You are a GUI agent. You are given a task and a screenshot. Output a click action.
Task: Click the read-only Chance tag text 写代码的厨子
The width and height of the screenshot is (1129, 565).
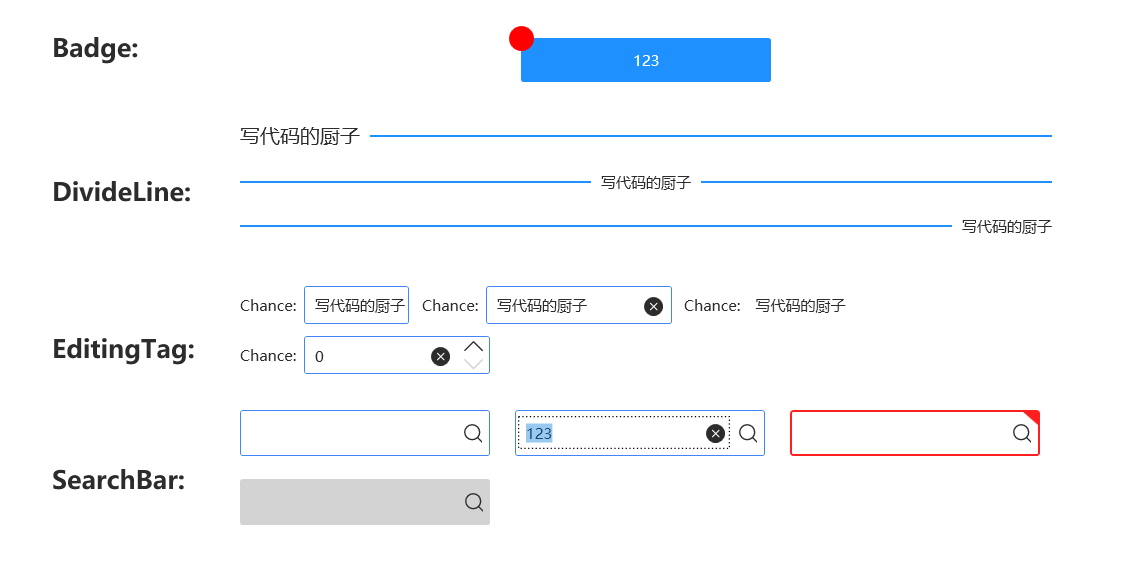[x=800, y=306]
